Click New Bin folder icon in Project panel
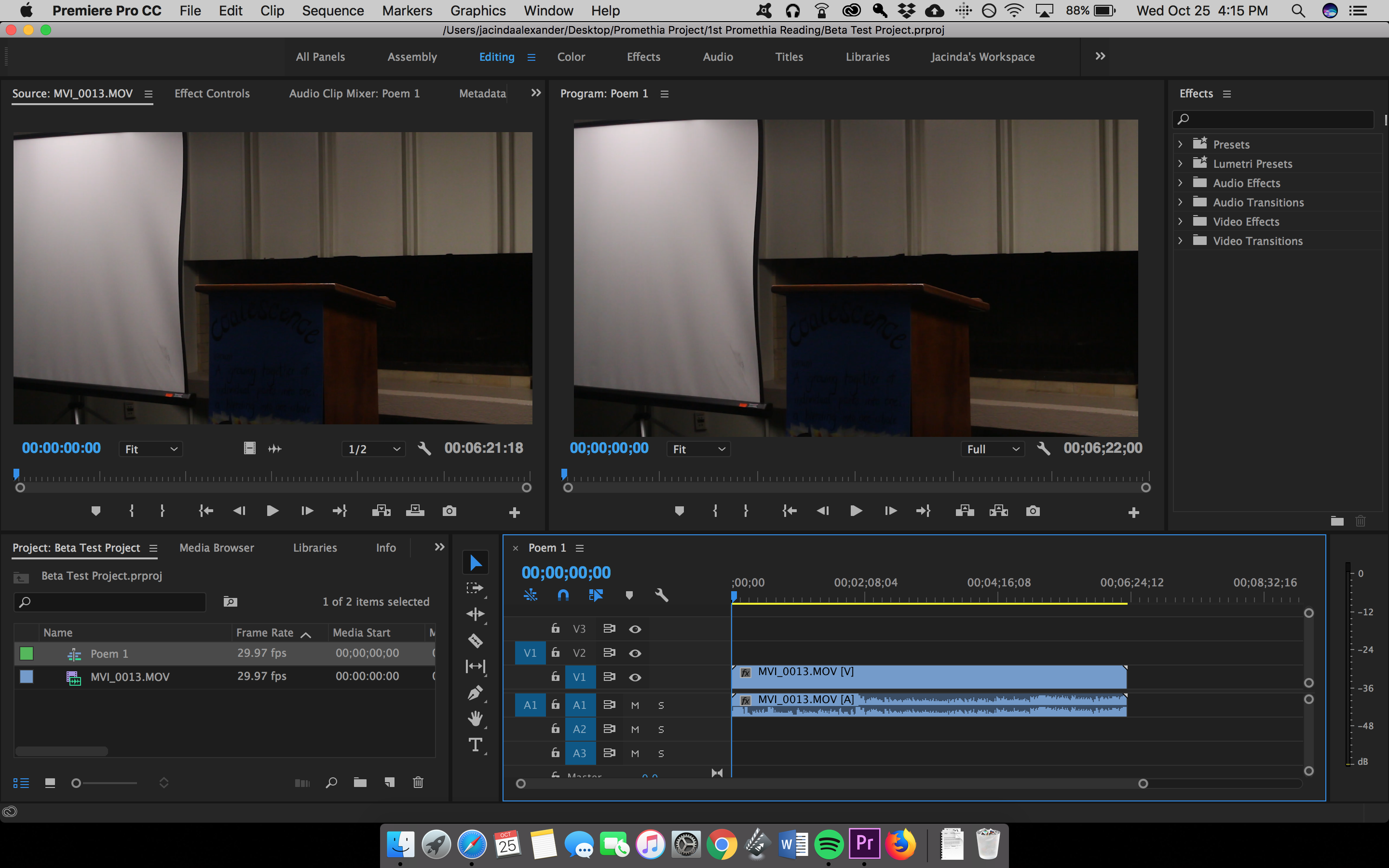 [360, 783]
